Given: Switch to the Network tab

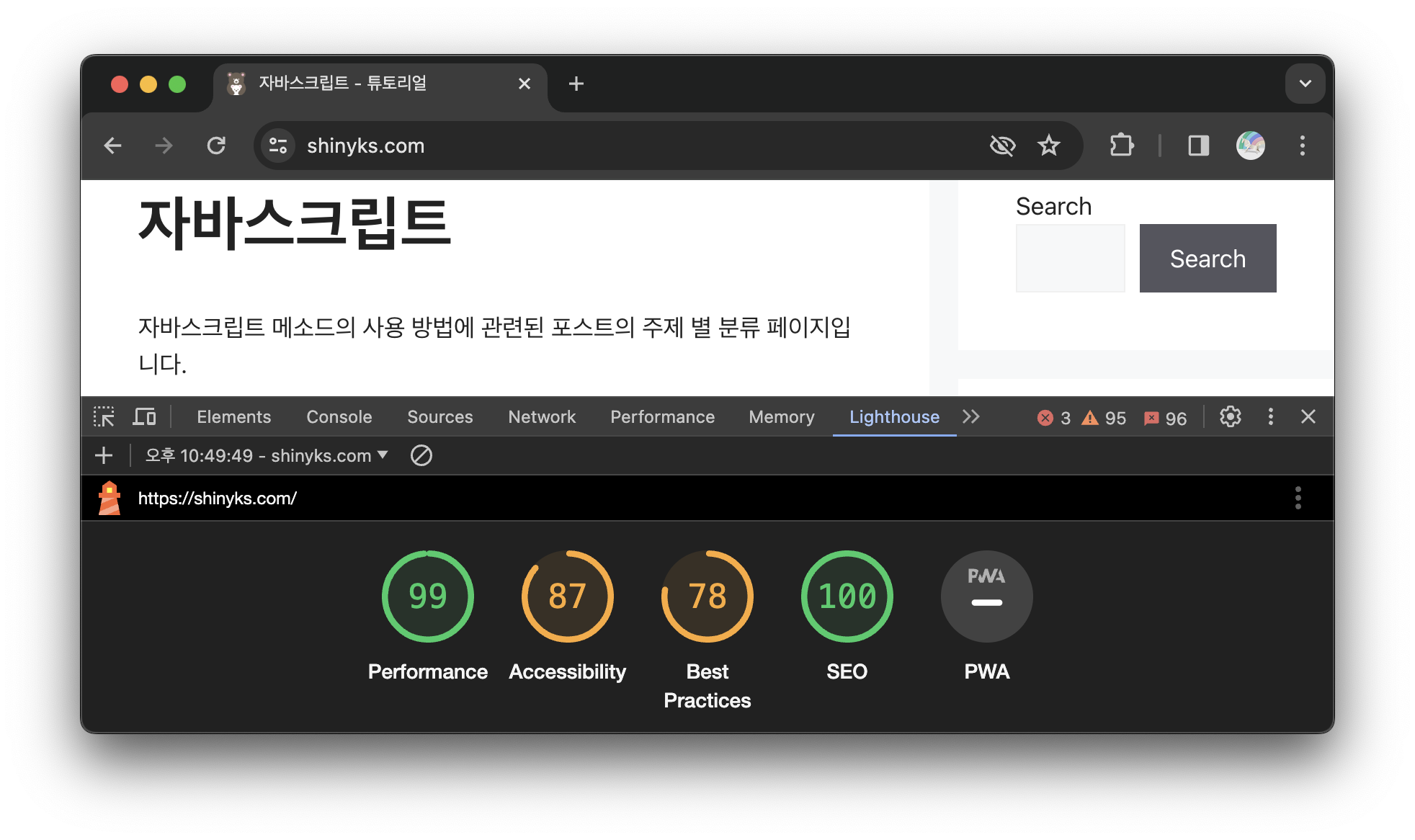Looking at the screenshot, I should coord(542,417).
